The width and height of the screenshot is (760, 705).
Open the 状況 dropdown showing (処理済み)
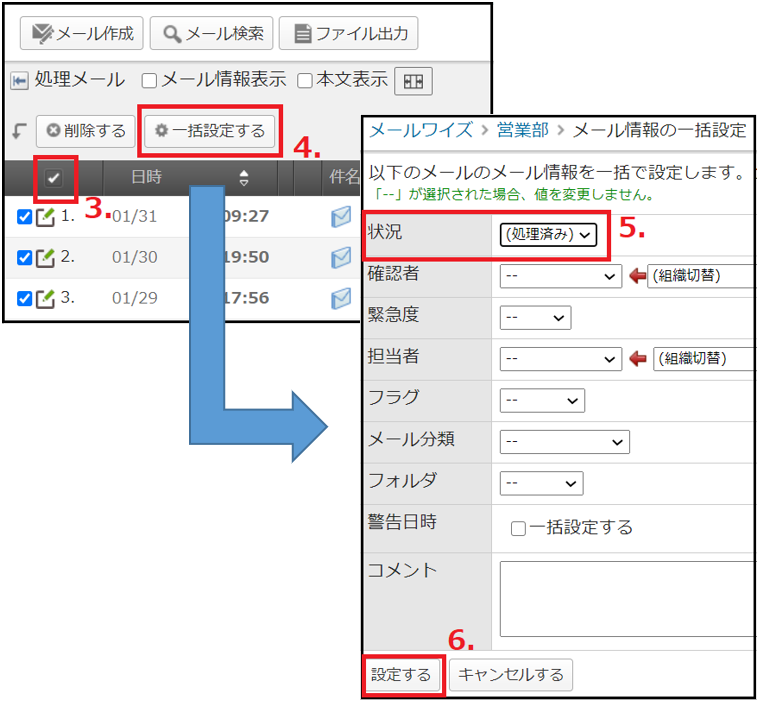548,235
